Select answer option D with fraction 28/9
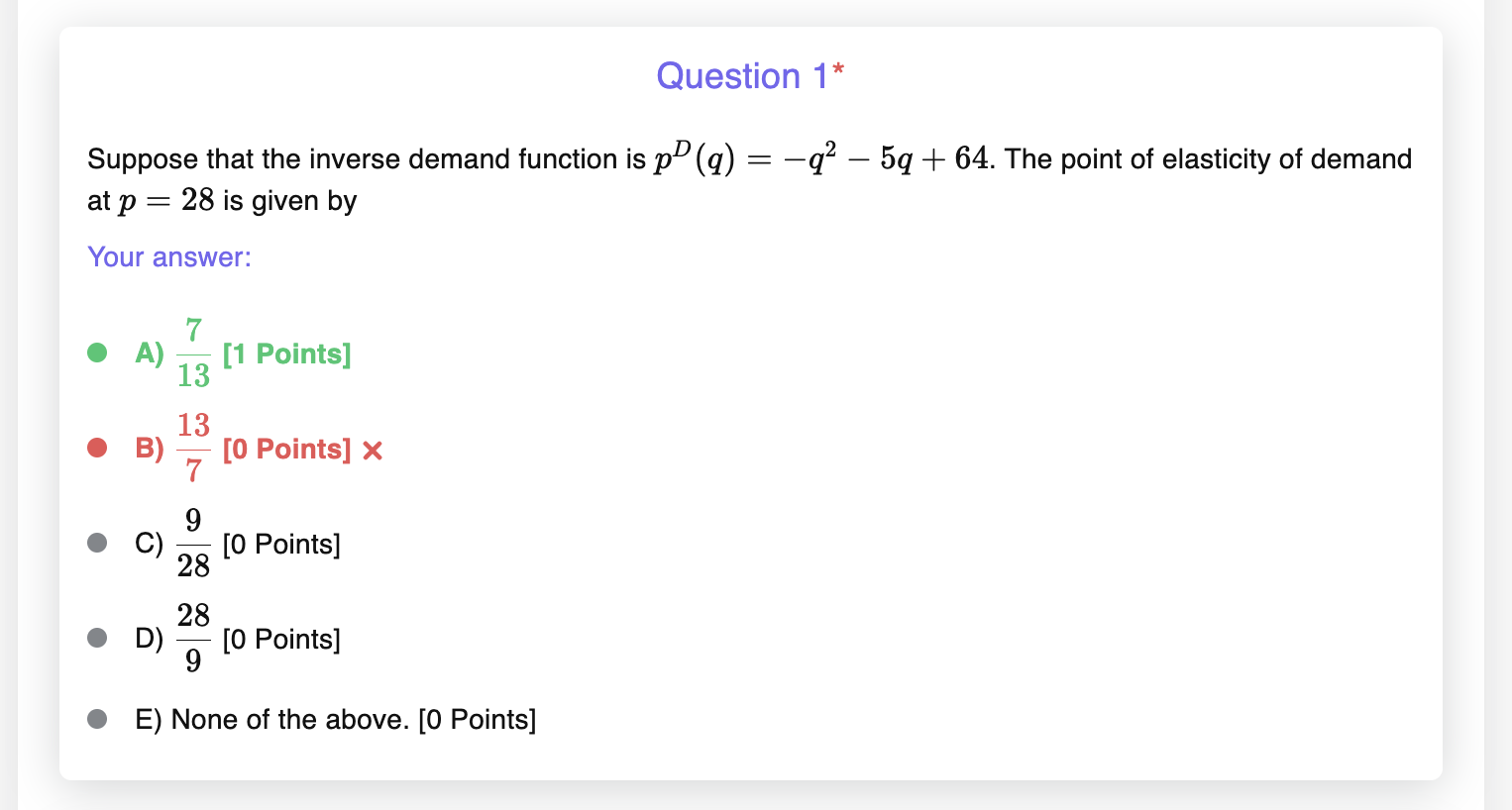1512x810 pixels. [x=194, y=638]
